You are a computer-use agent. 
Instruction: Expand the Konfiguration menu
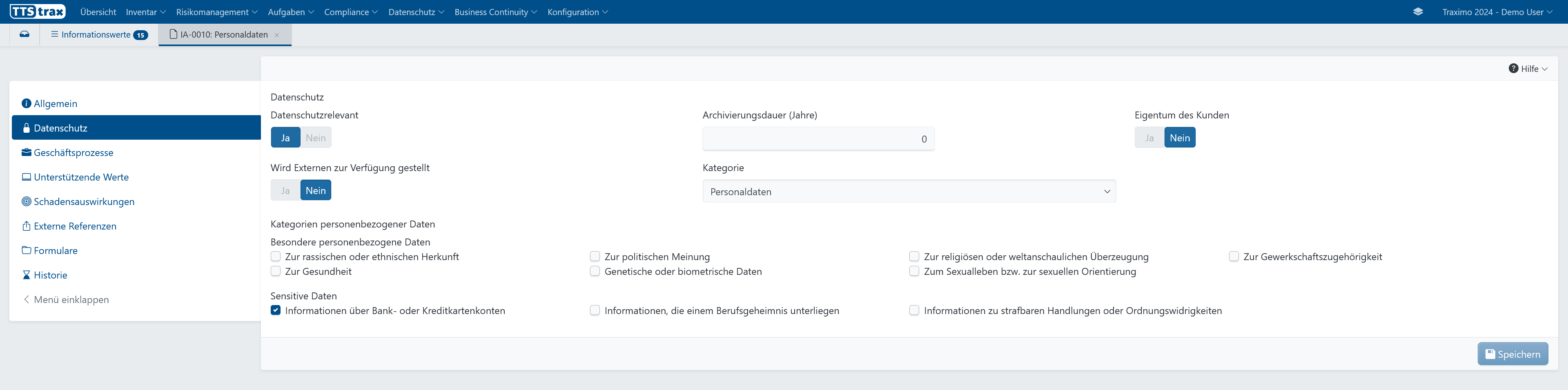[x=578, y=11]
